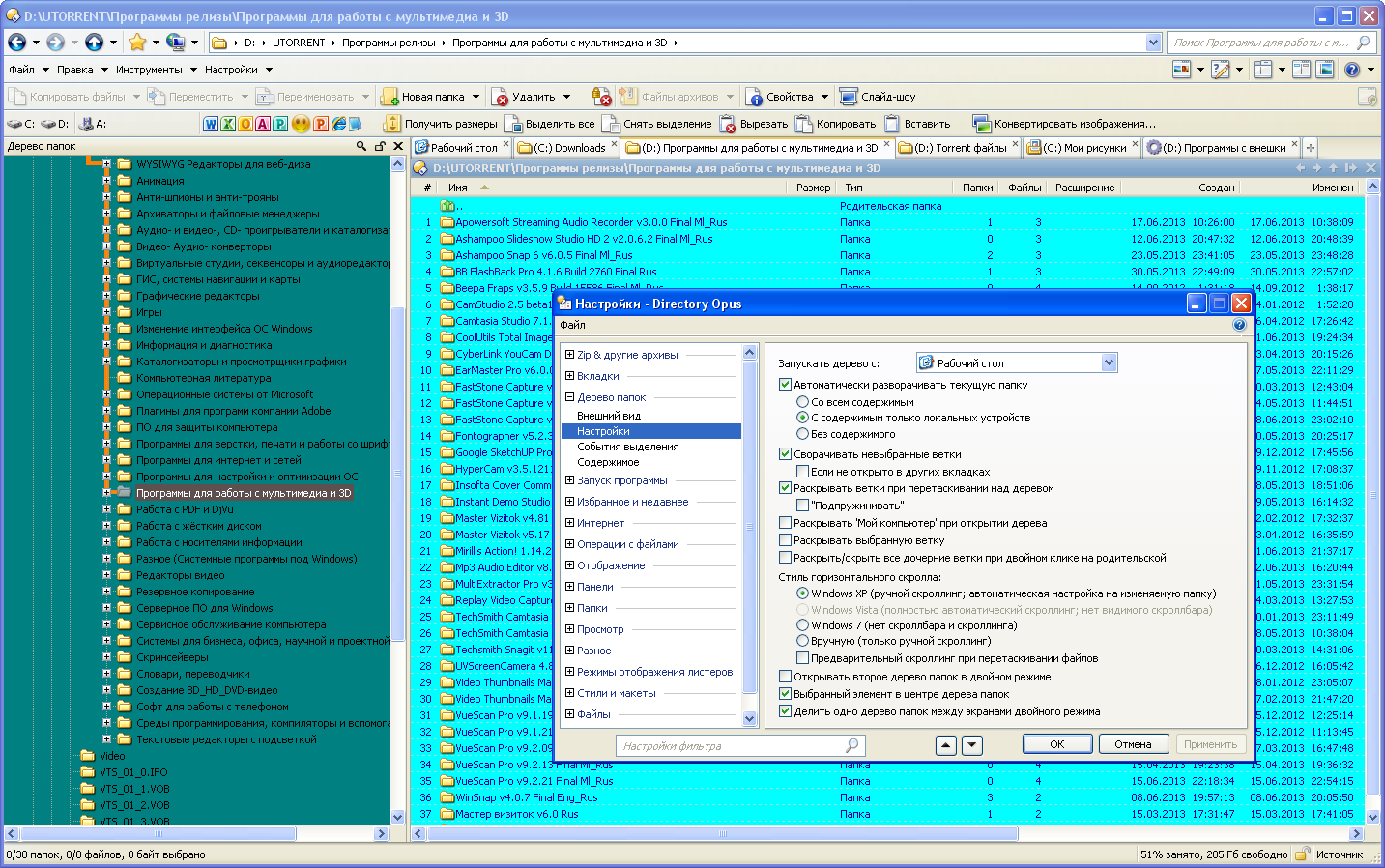
Task: Select 'Внешний вид' settings page
Action: tap(609, 416)
